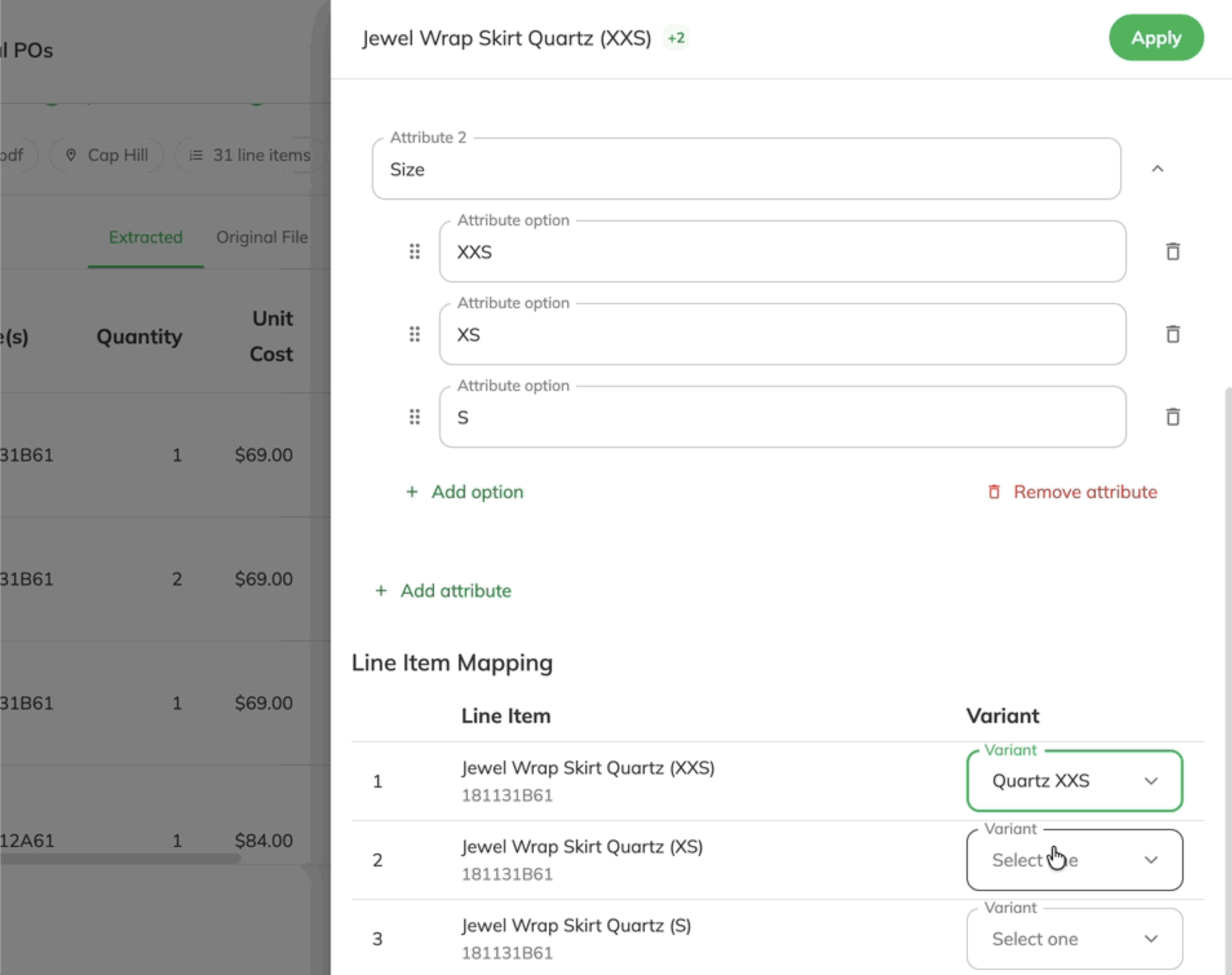Image resolution: width=1232 pixels, height=975 pixels.
Task: Collapse the Attribute 2 Size section
Action: point(1157,169)
